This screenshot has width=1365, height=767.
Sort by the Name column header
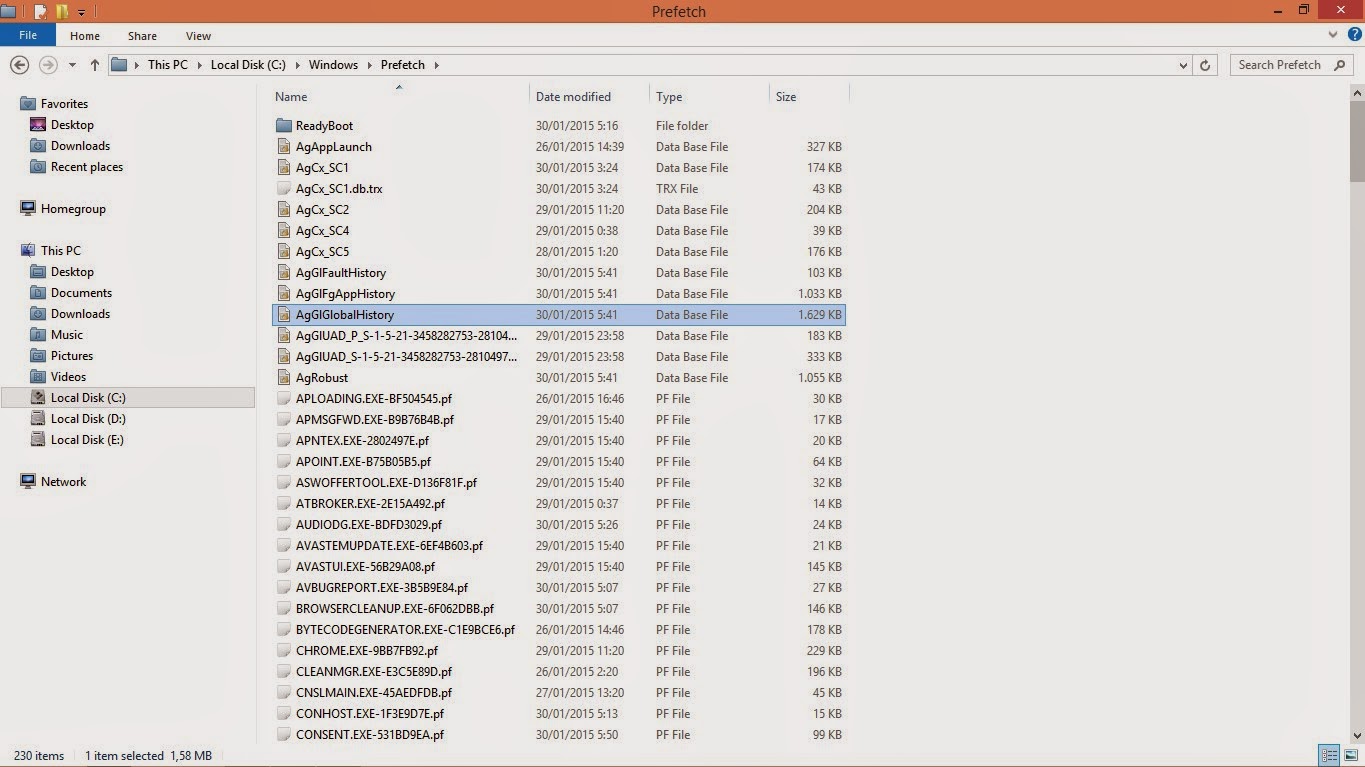[x=291, y=97]
